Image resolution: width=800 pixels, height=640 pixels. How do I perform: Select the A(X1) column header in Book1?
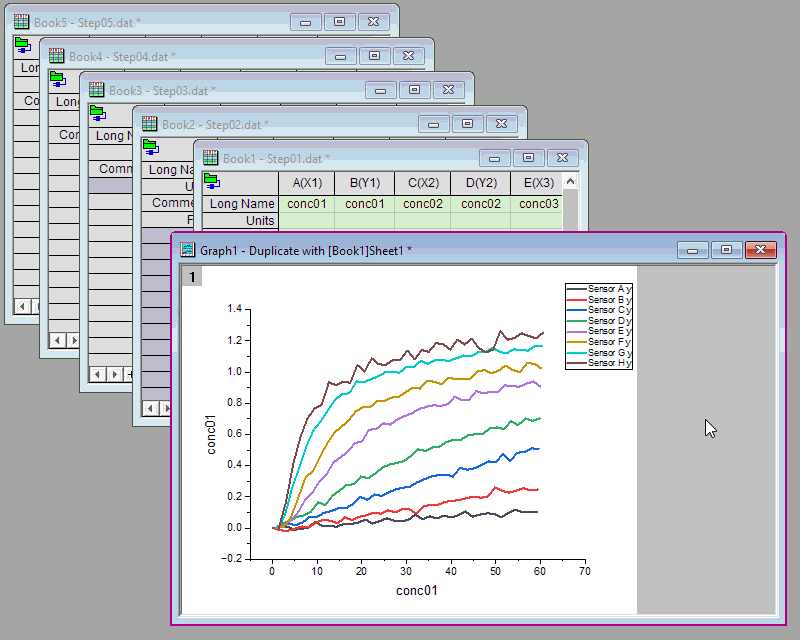[306, 183]
